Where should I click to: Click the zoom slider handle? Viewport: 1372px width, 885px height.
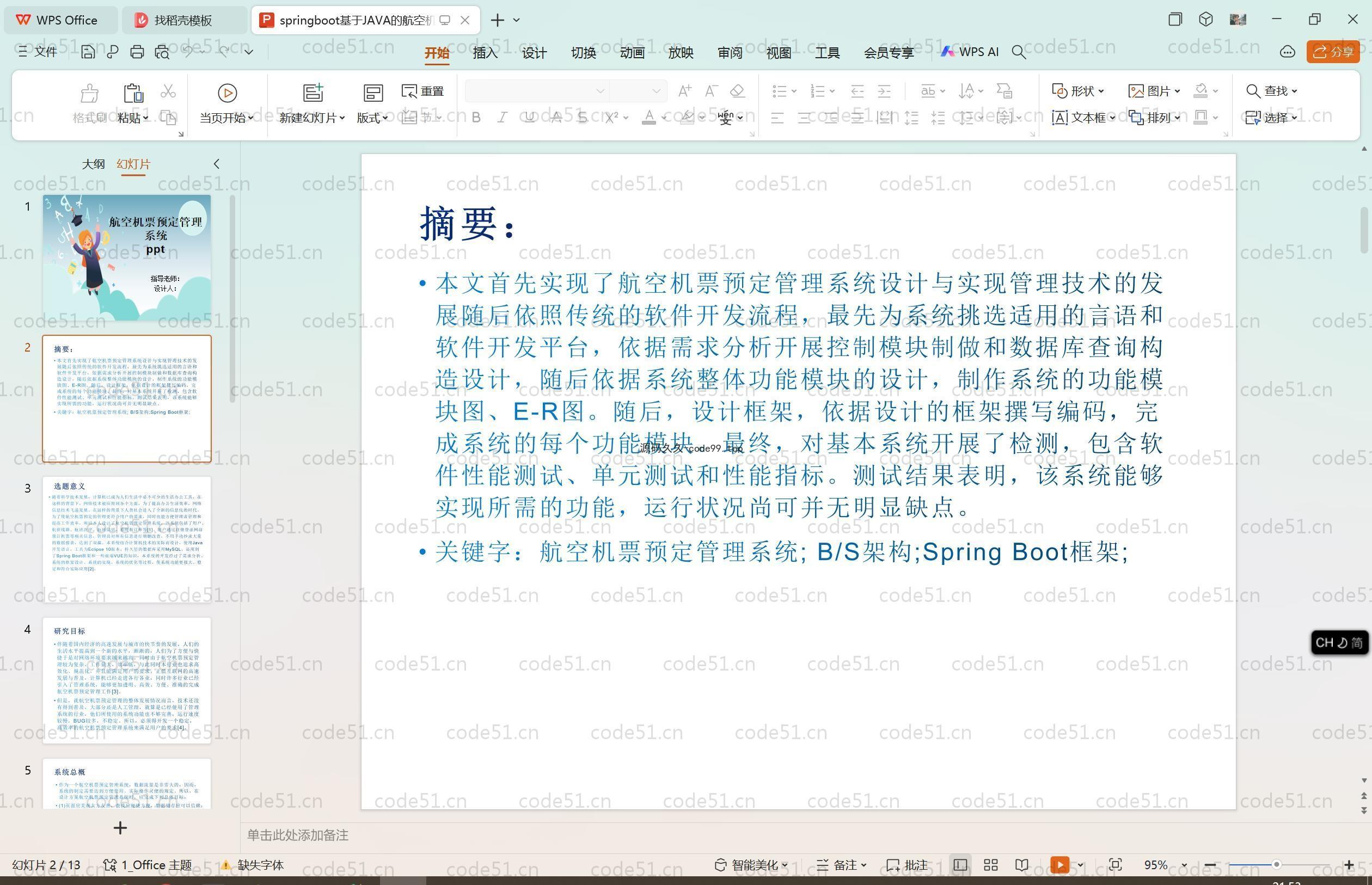[x=1276, y=865]
